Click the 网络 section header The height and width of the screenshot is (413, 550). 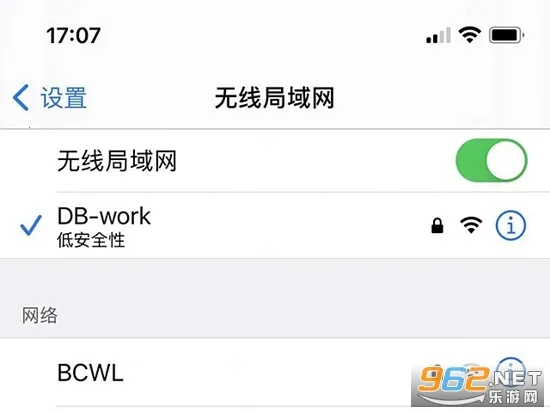pos(40,315)
